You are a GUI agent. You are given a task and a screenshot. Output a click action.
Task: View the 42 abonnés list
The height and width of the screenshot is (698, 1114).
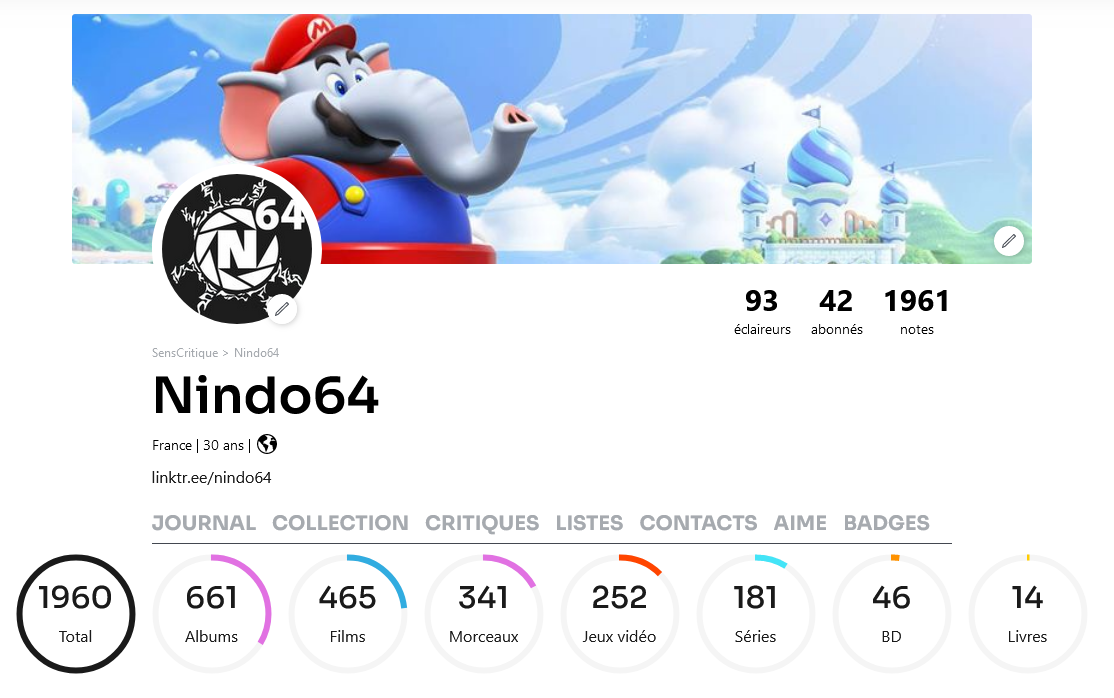[x=837, y=312]
